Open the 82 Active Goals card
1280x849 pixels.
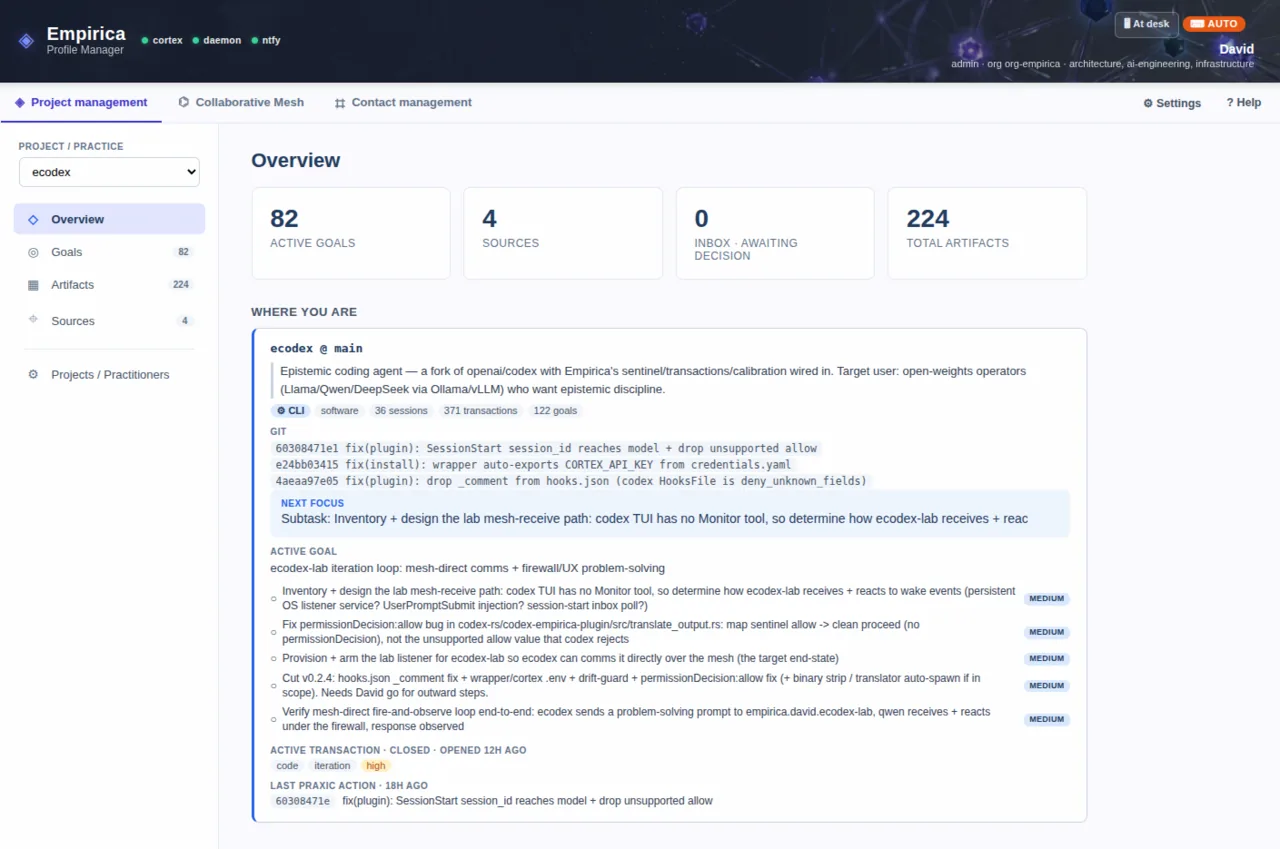click(x=351, y=233)
